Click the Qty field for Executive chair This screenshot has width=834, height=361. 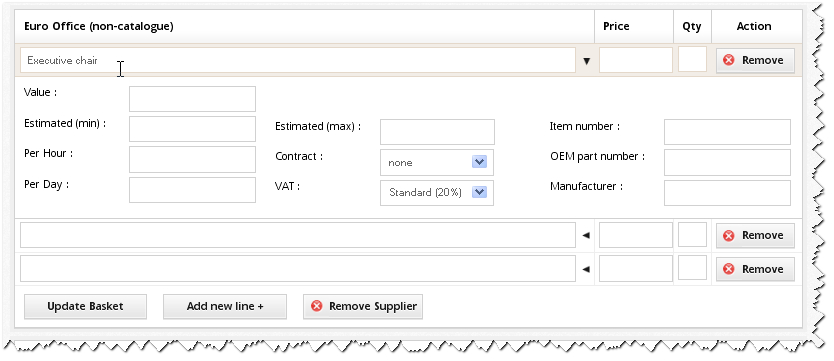692,59
